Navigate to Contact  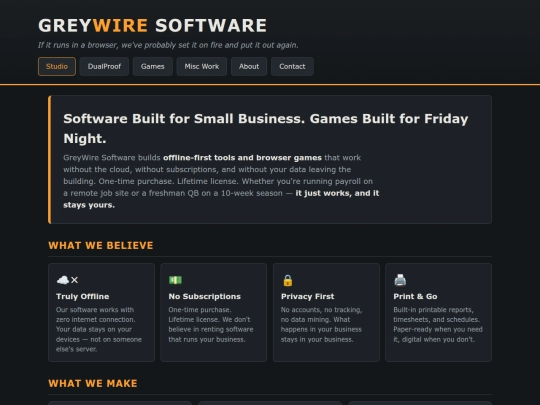pos(292,66)
